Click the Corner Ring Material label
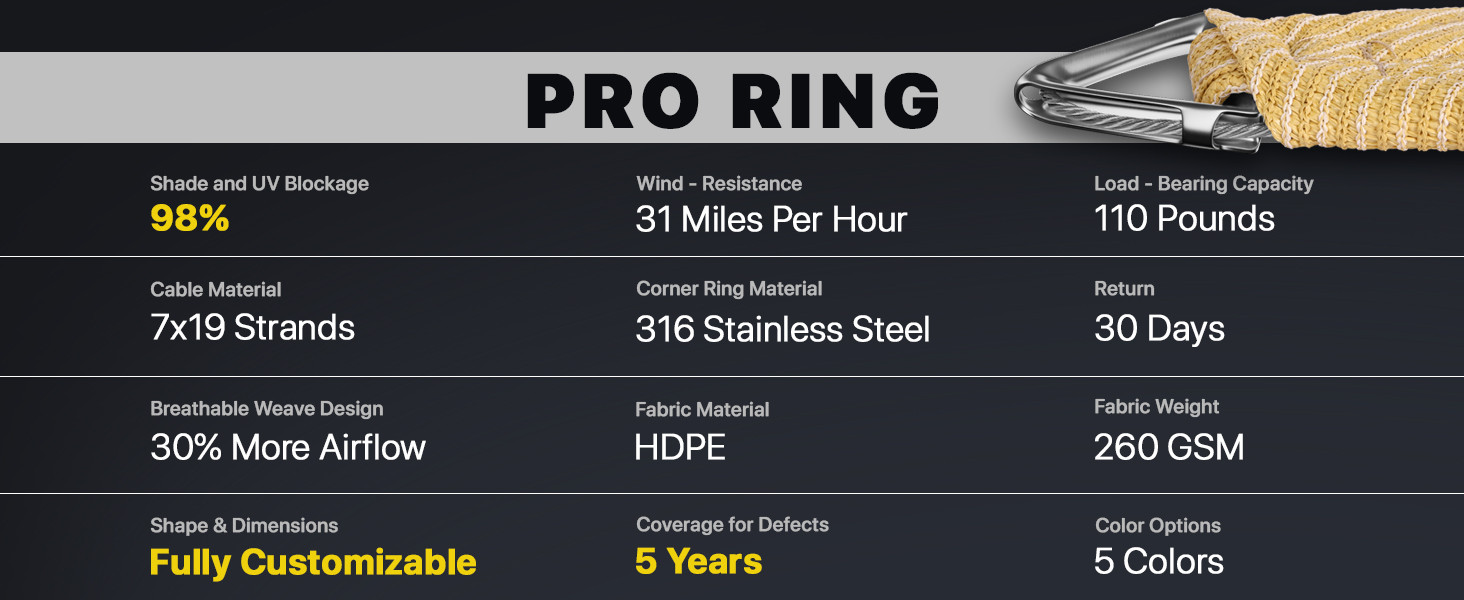Viewport: 1464px width, 600px height. click(729, 289)
